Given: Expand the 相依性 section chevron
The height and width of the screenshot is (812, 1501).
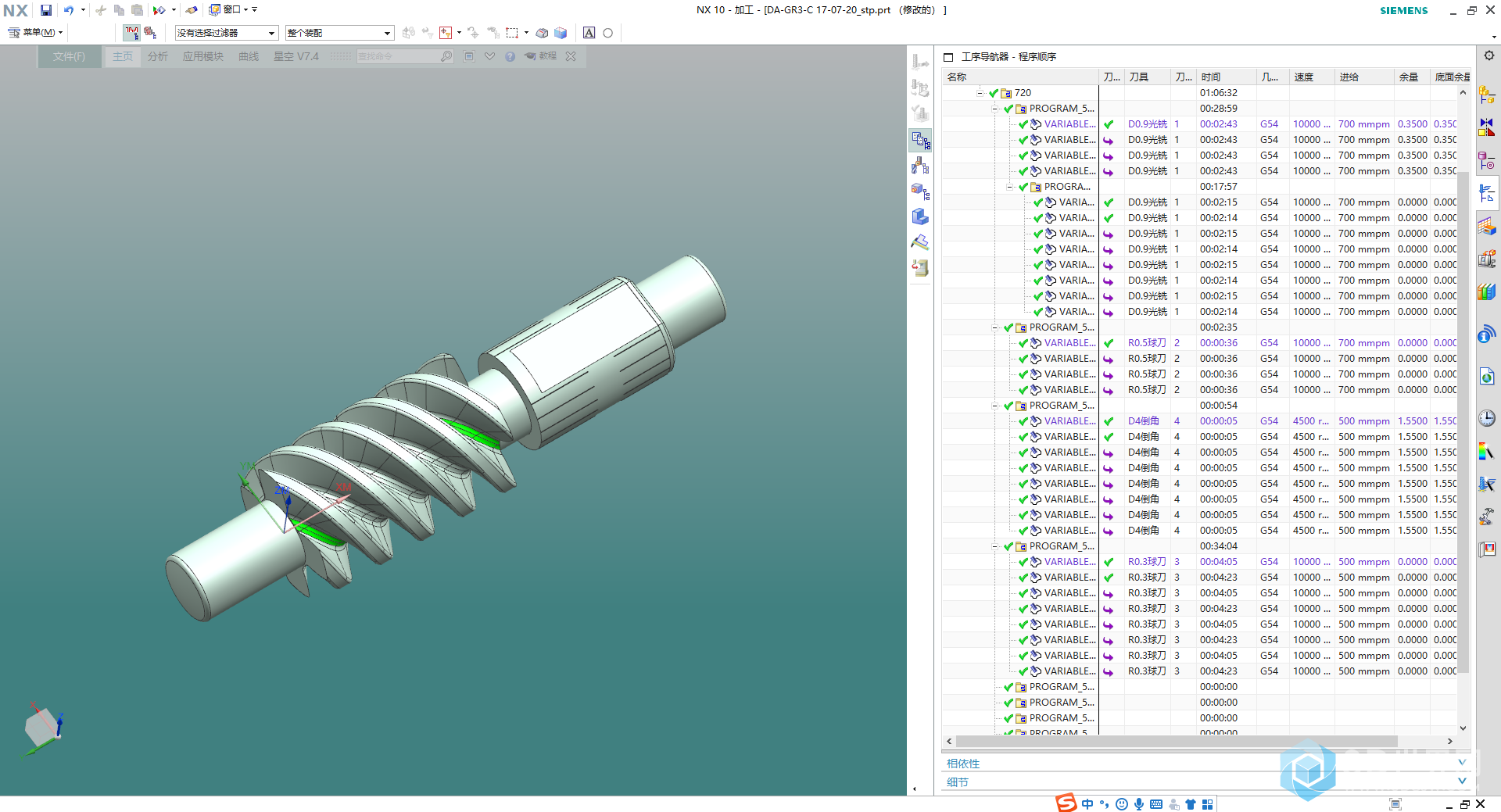Looking at the screenshot, I should (x=1462, y=763).
